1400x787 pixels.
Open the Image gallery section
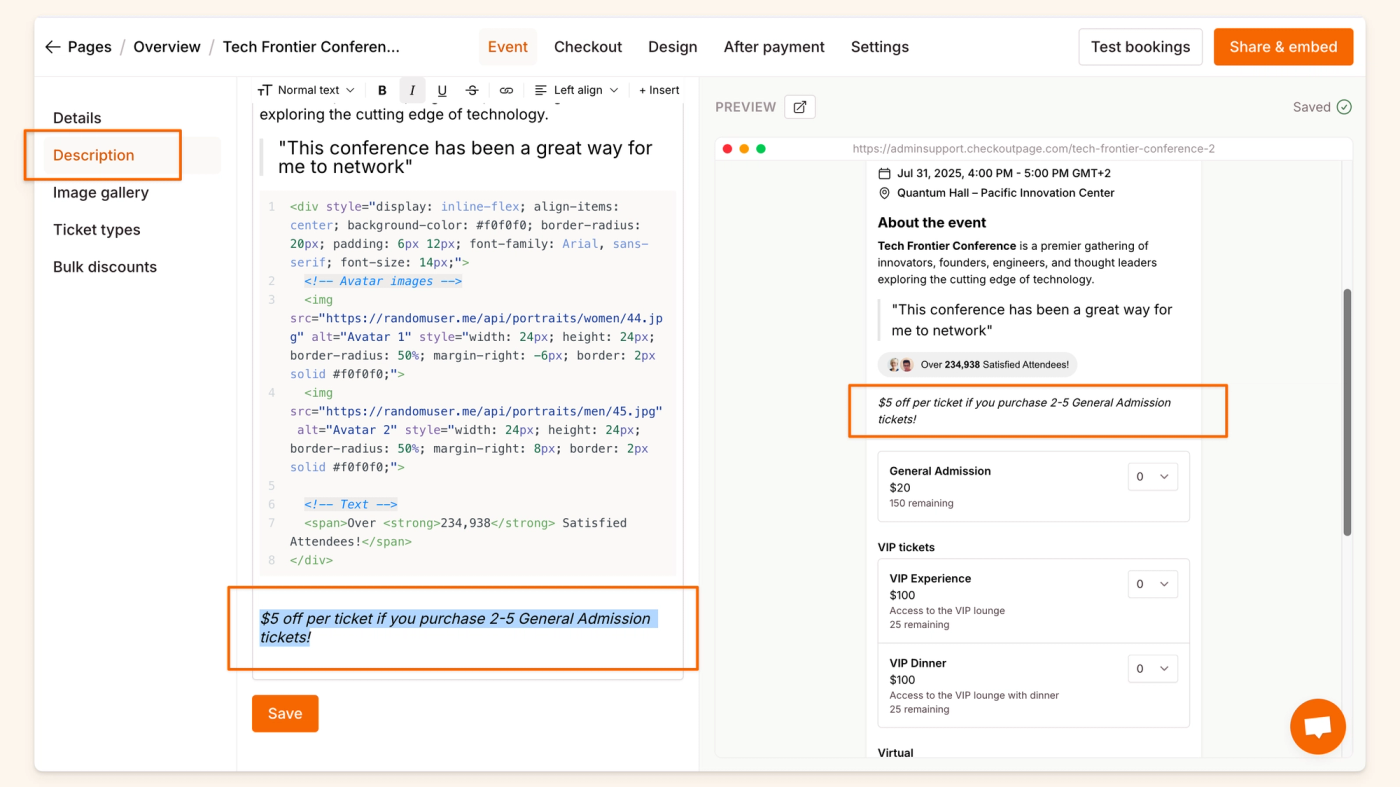(x=101, y=192)
